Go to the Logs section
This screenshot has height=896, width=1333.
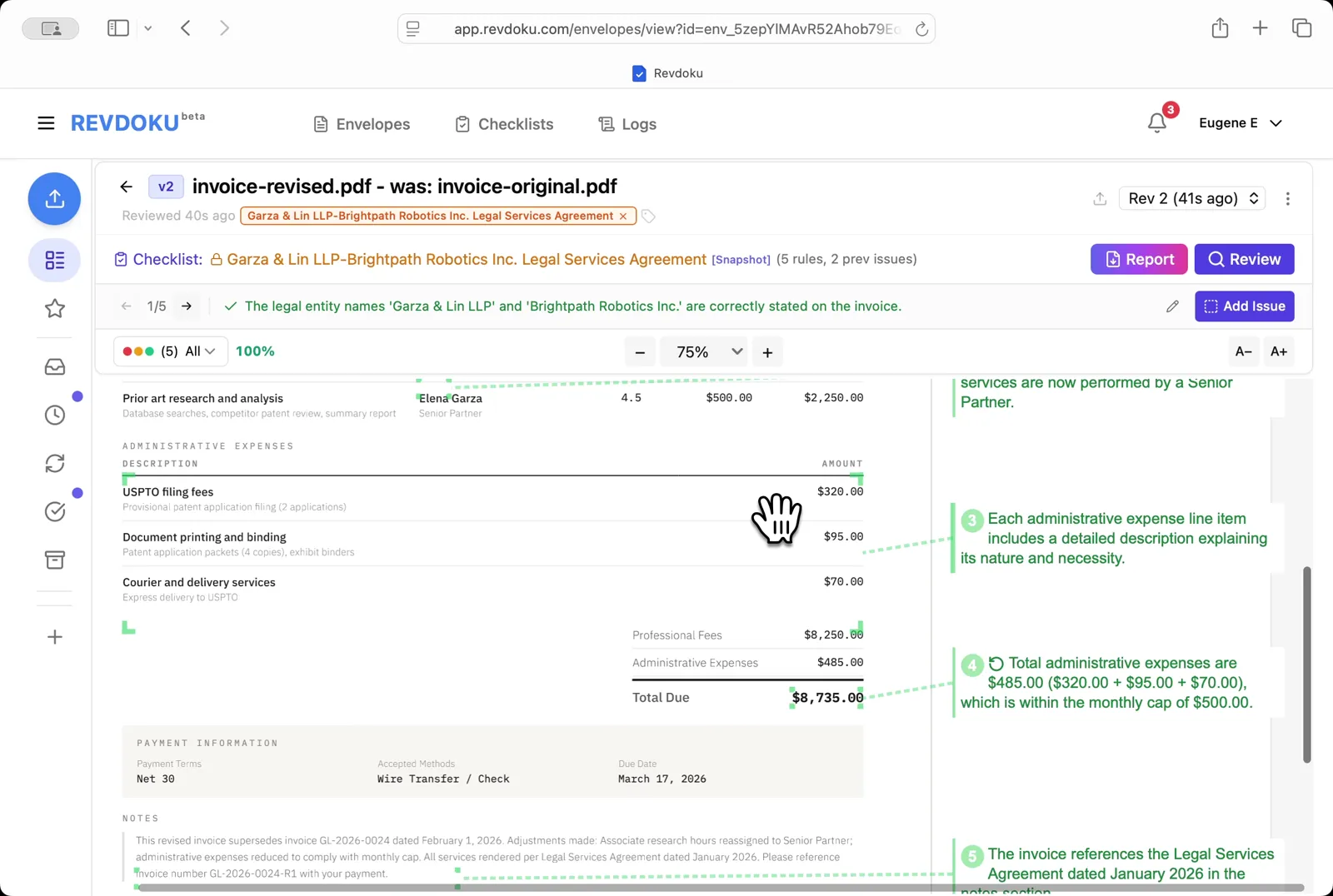(x=627, y=123)
